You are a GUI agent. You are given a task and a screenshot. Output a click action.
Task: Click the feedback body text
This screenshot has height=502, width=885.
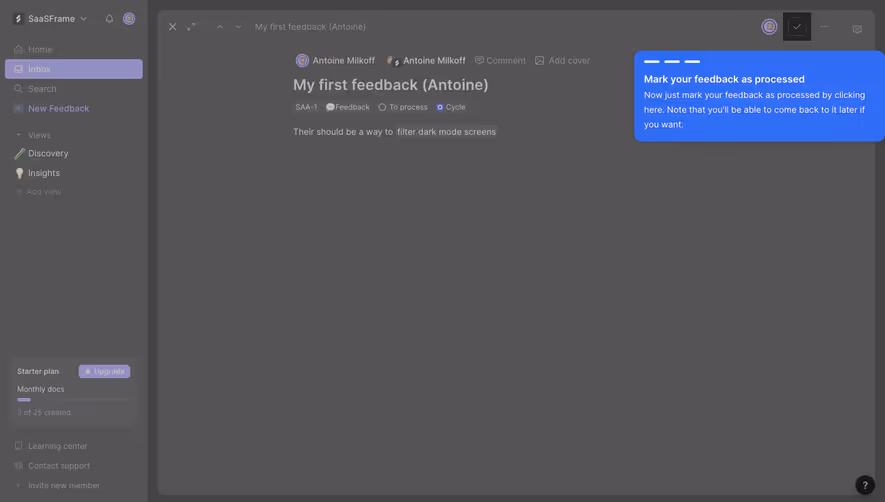tap(395, 132)
